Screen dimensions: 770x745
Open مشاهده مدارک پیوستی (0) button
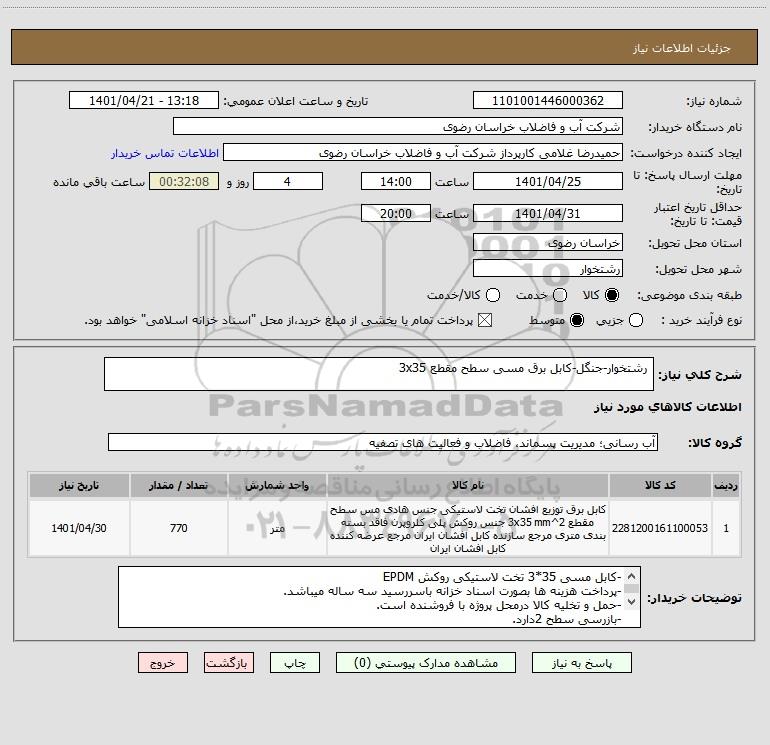[426, 663]
